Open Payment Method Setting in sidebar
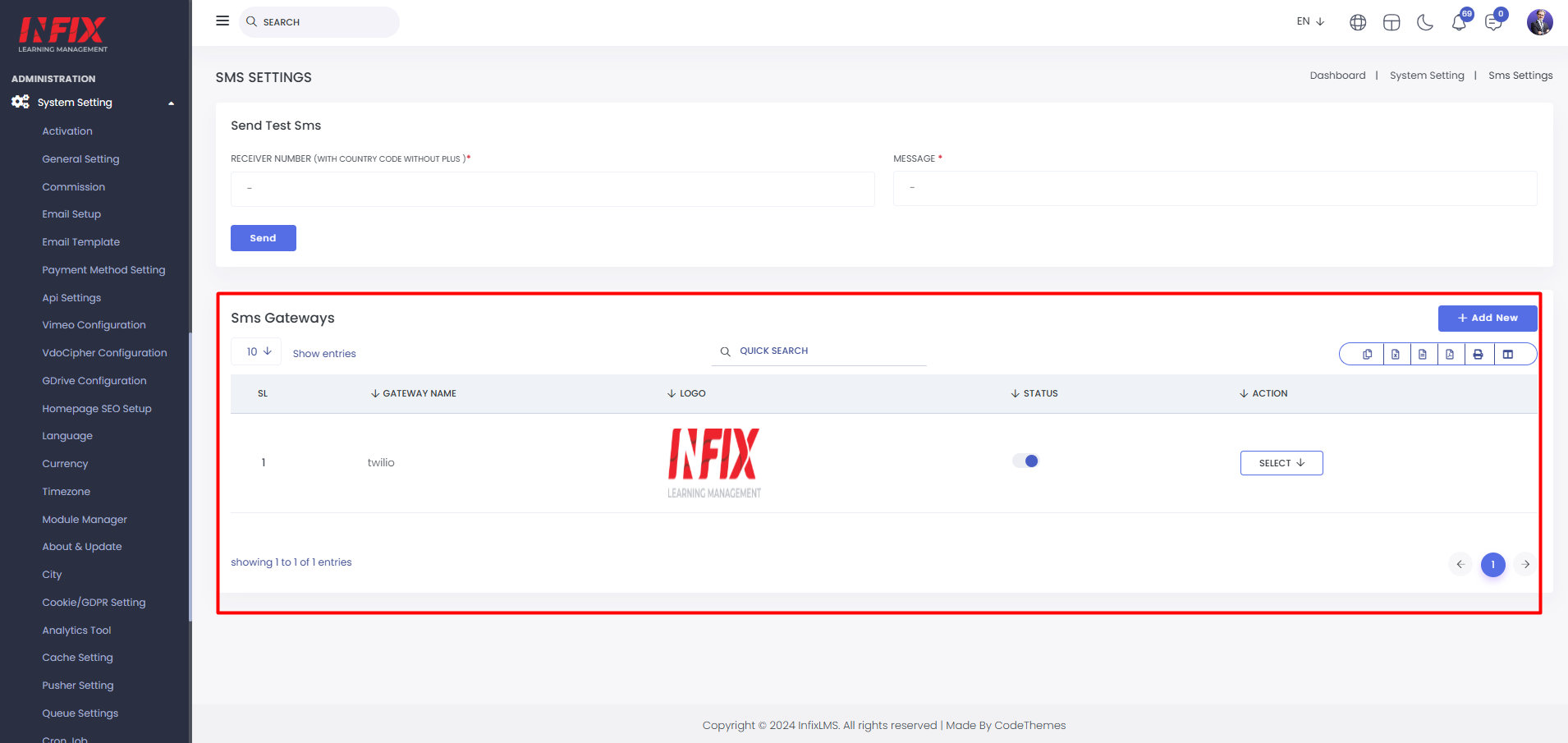1568x743 pixels. click(103, 270)
